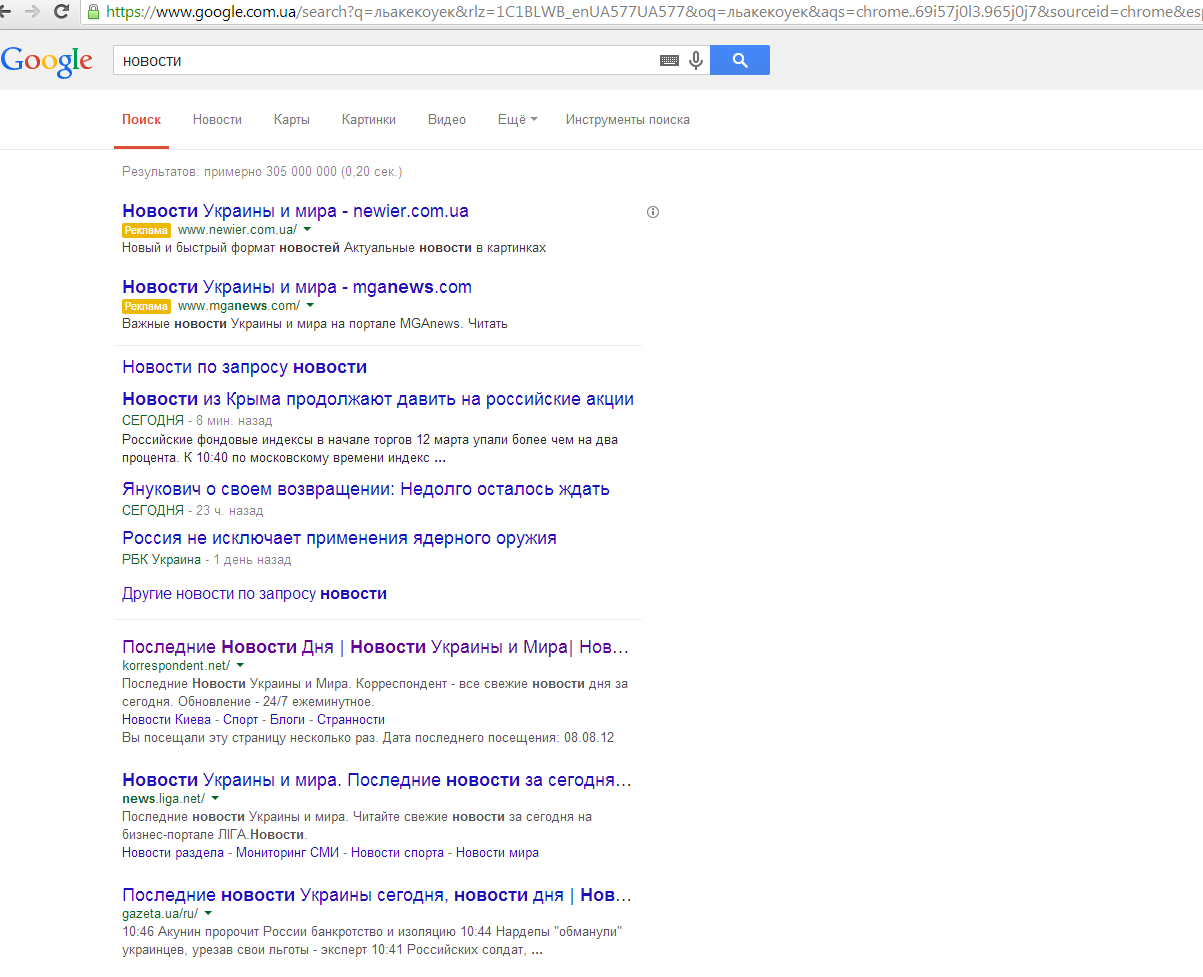Screen dimensions: 1203x977
Task: Open gazeta.ua result title
Action: point(377,895)
